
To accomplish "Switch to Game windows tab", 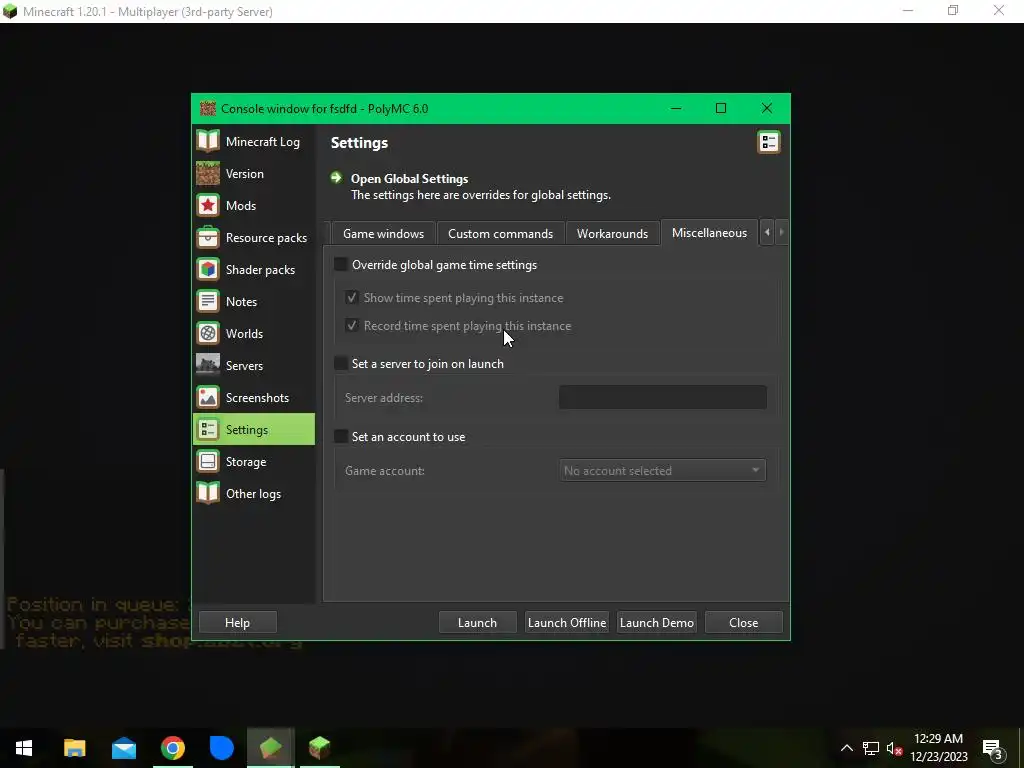I will (383, 233).
